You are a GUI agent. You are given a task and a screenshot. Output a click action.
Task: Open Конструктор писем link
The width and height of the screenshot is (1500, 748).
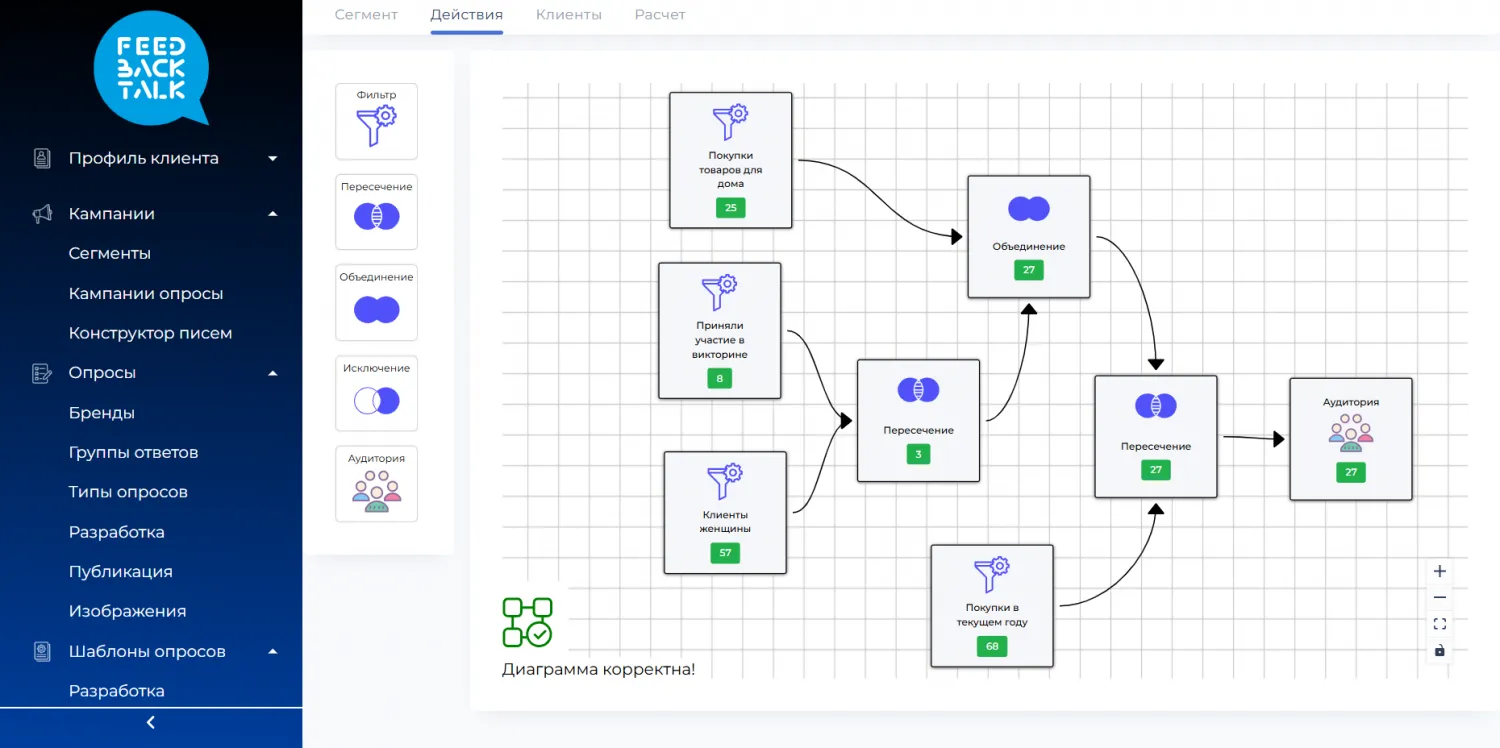pyautogui.click(x=150, y=333)
